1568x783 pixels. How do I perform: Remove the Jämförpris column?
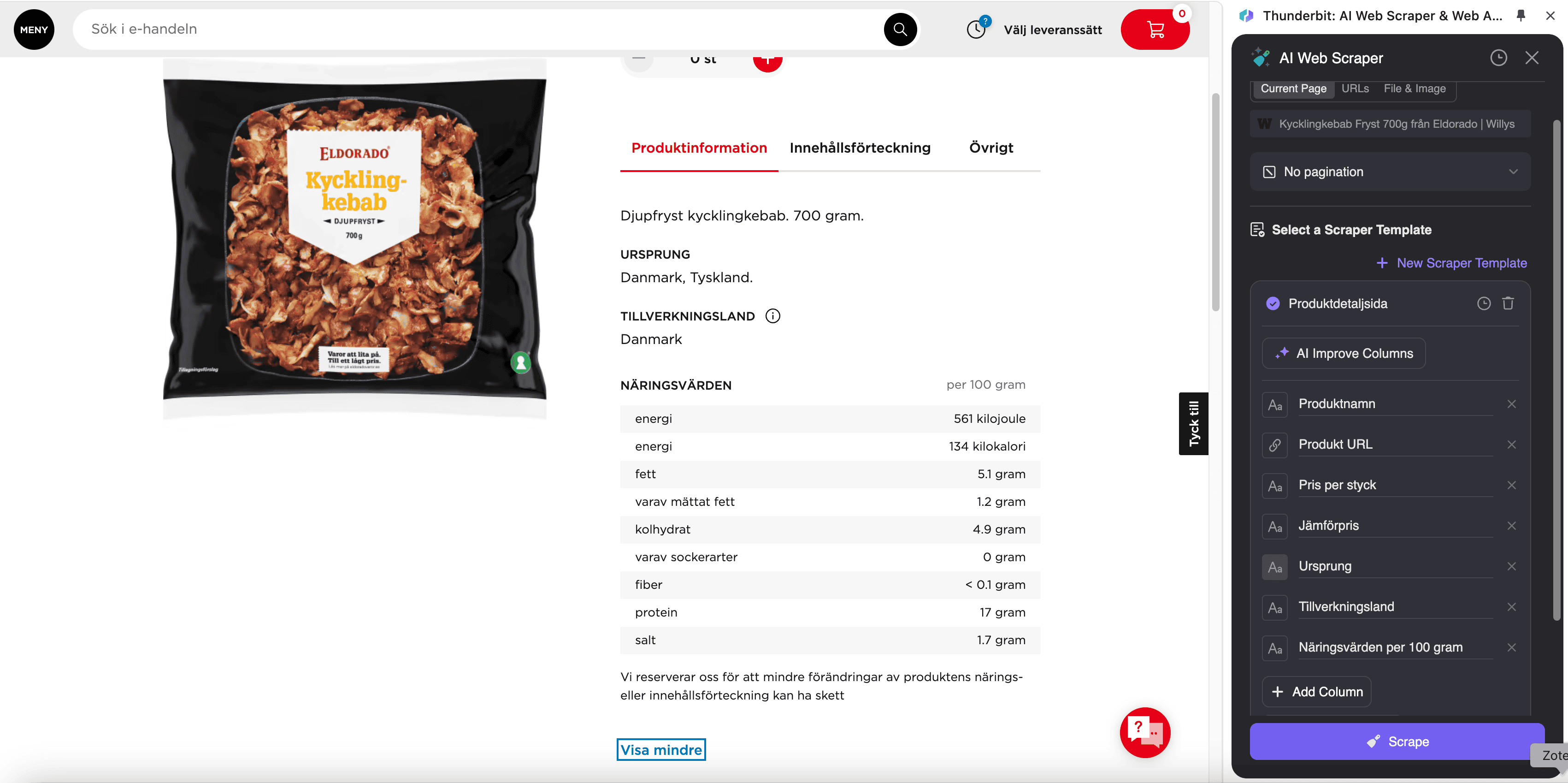[x=1511, y=525]
